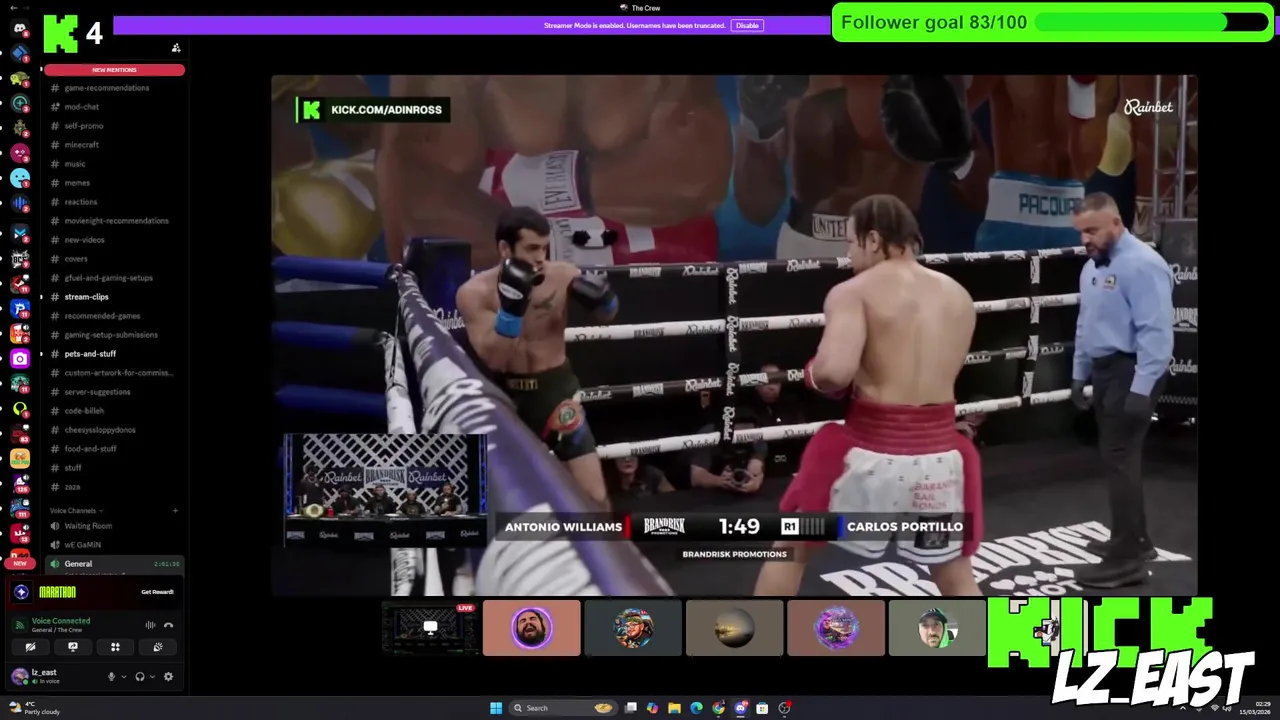
Task: Select the green hooded participant tile
Action: pyautogui.click(x=937, y=628)
